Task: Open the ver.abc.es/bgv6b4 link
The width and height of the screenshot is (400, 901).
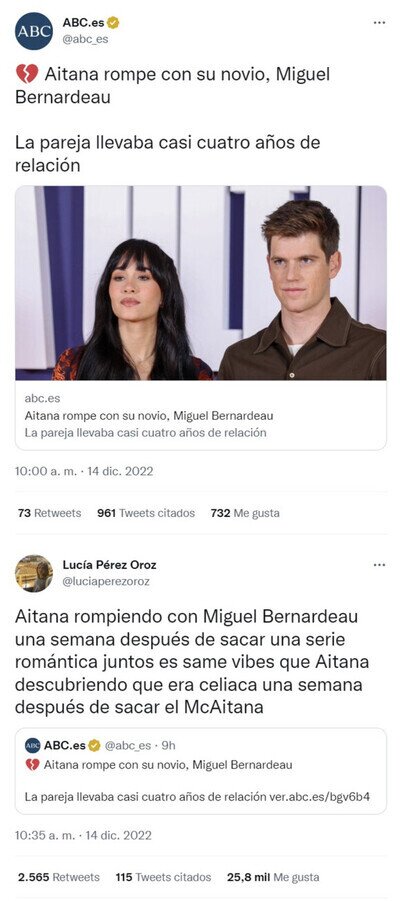Action: click(319, 797)
